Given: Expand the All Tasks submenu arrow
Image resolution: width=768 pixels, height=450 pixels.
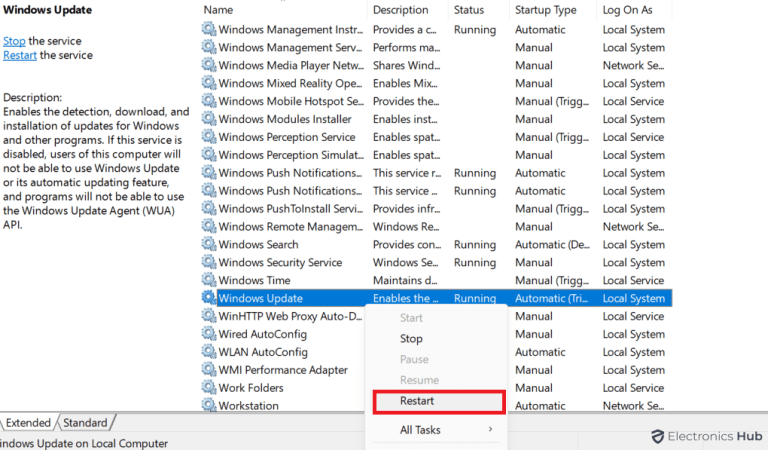Looking at the screenshot, I should click(x=490, y=430).
